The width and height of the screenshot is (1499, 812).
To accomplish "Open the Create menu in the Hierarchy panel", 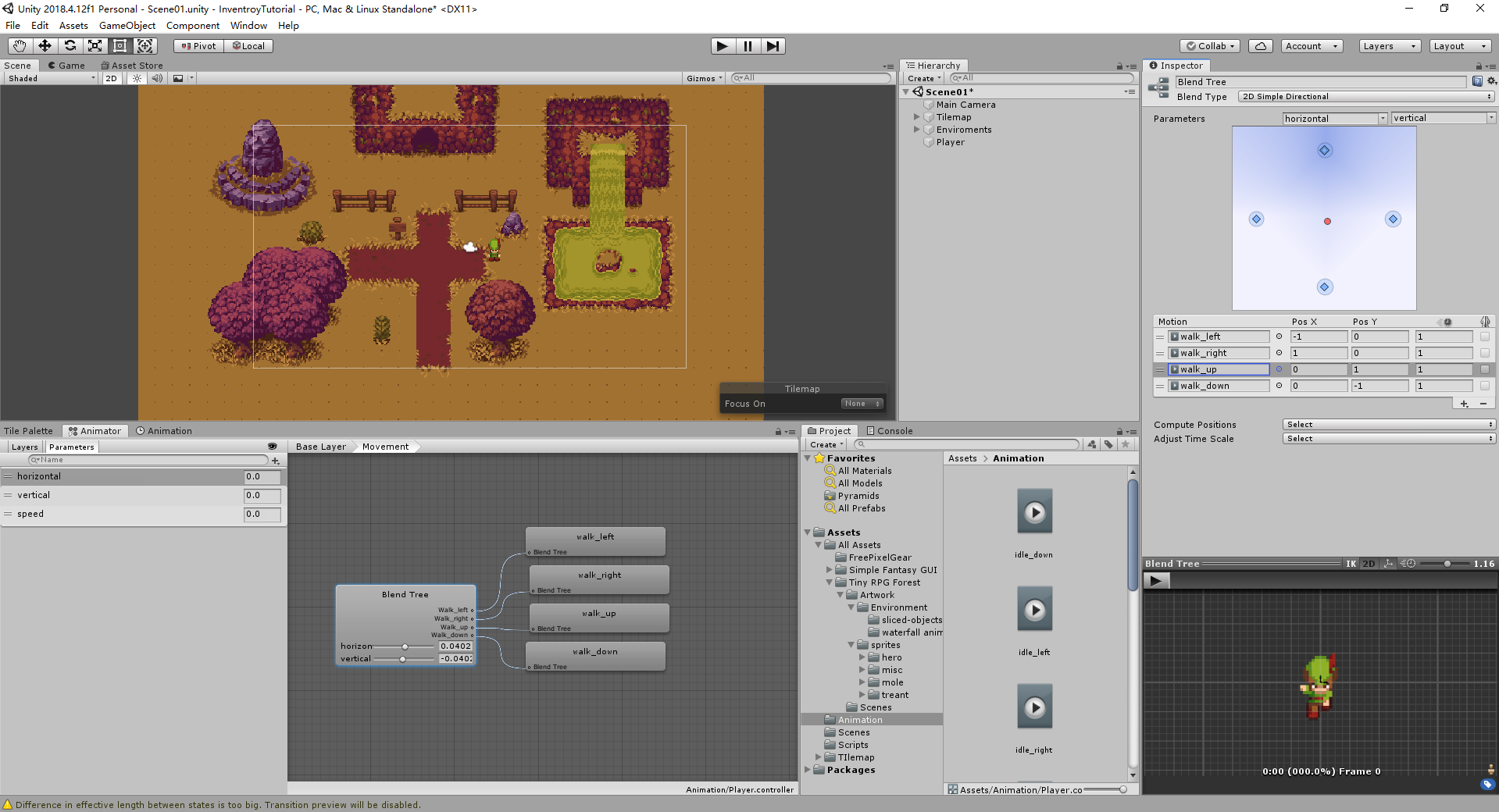I will coord(923,78).
